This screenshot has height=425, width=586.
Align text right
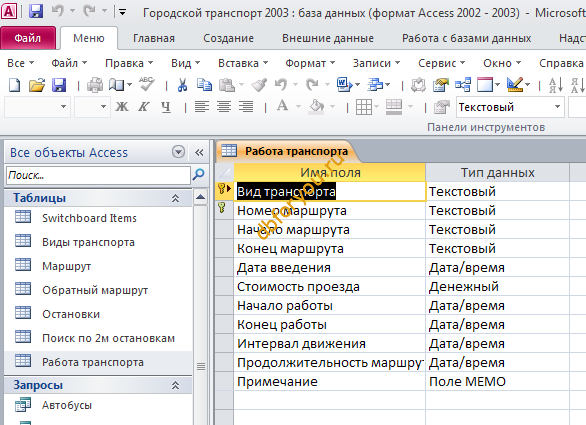coord(246,107)
